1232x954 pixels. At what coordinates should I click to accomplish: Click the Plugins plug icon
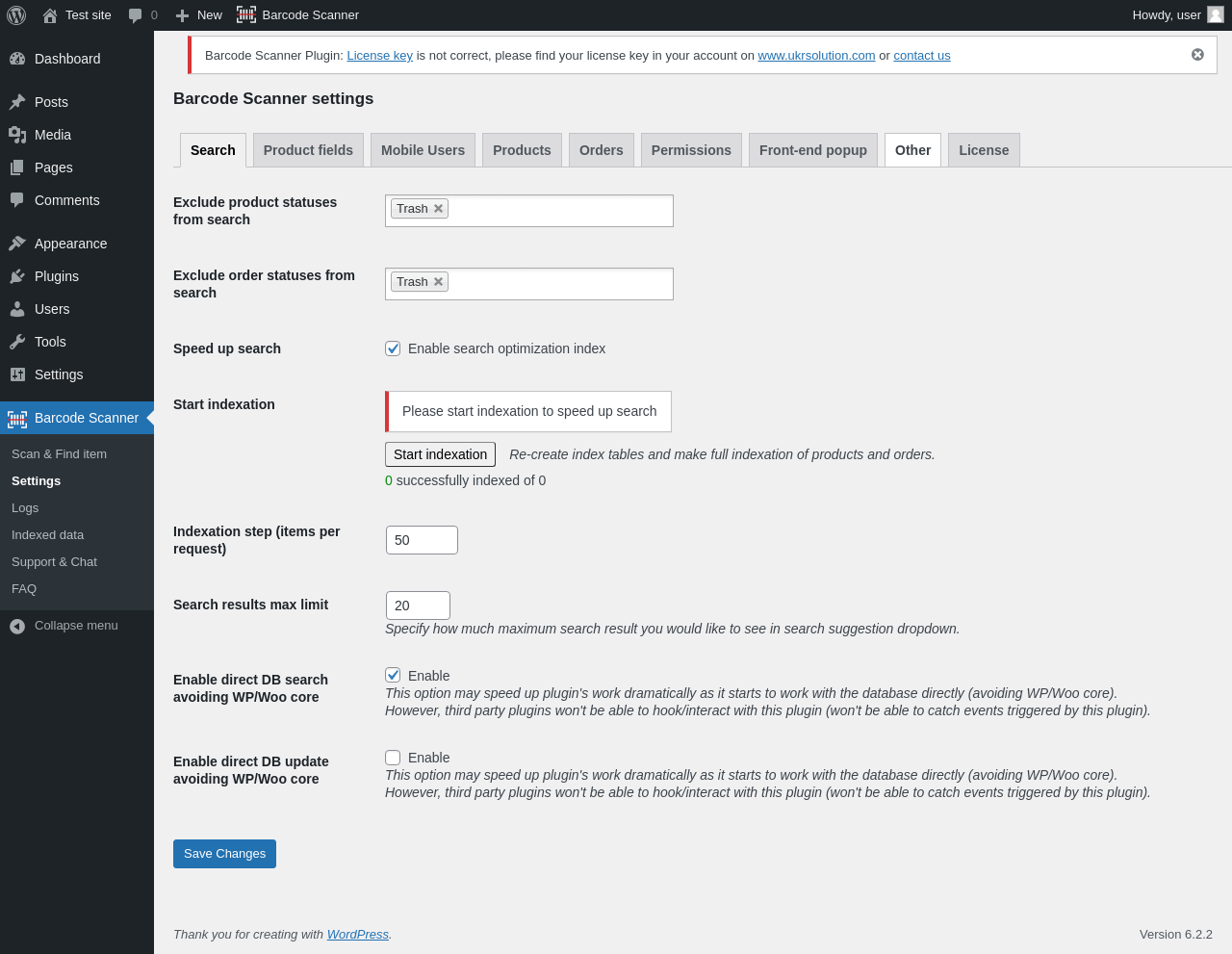pos(17,276)
